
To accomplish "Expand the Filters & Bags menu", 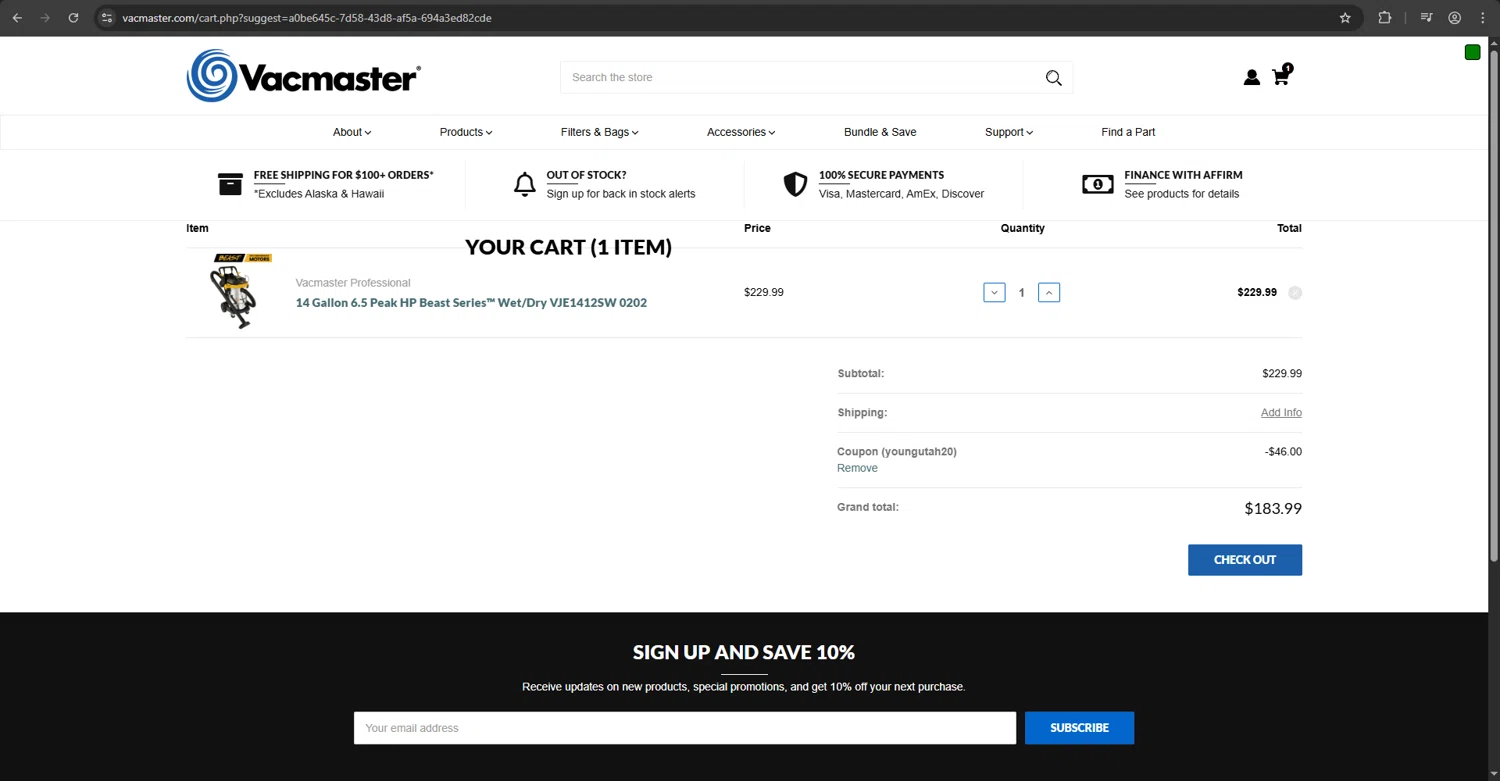I will pos(600,132).
